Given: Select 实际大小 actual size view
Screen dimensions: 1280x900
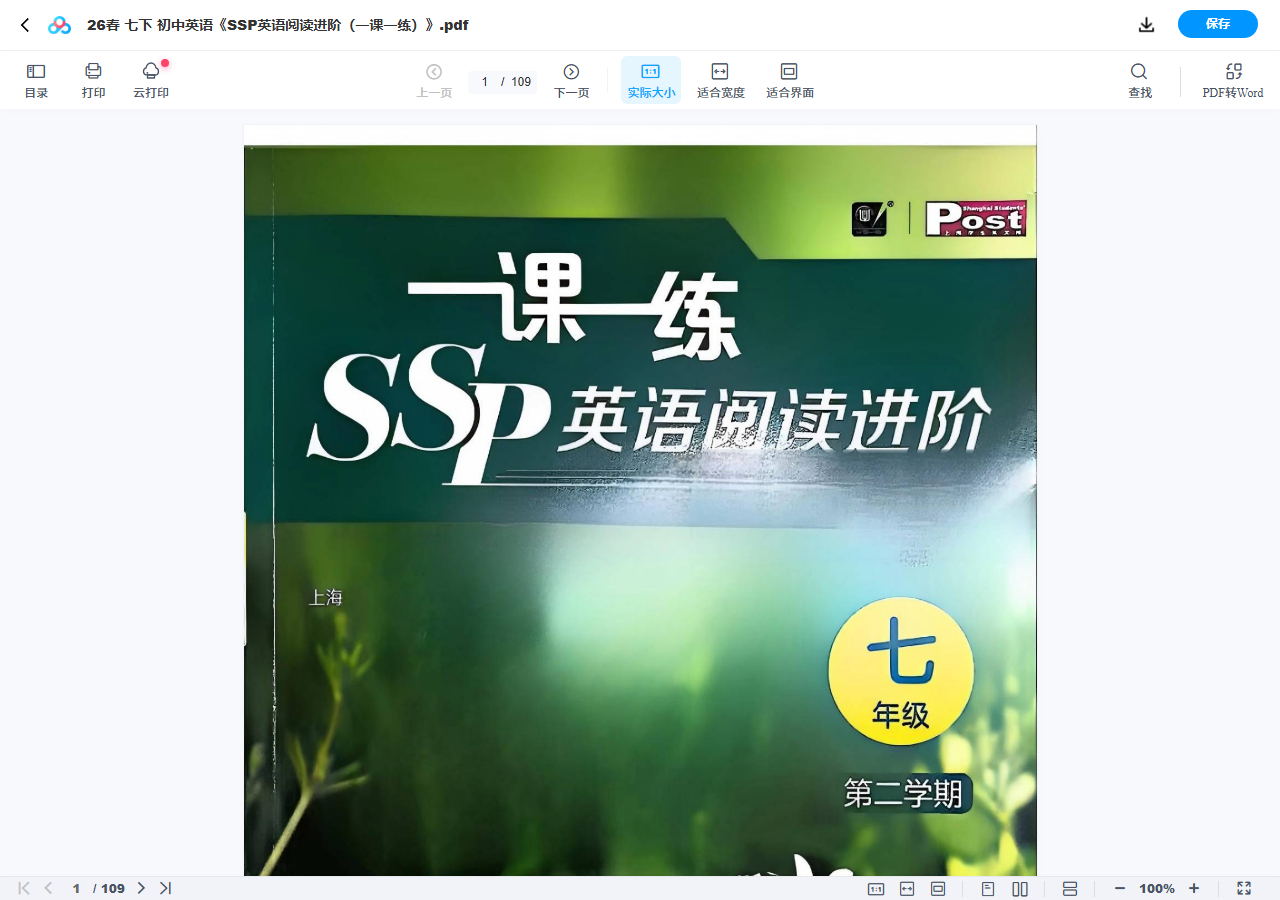Looking at the screenshot, I should [651, 80].
